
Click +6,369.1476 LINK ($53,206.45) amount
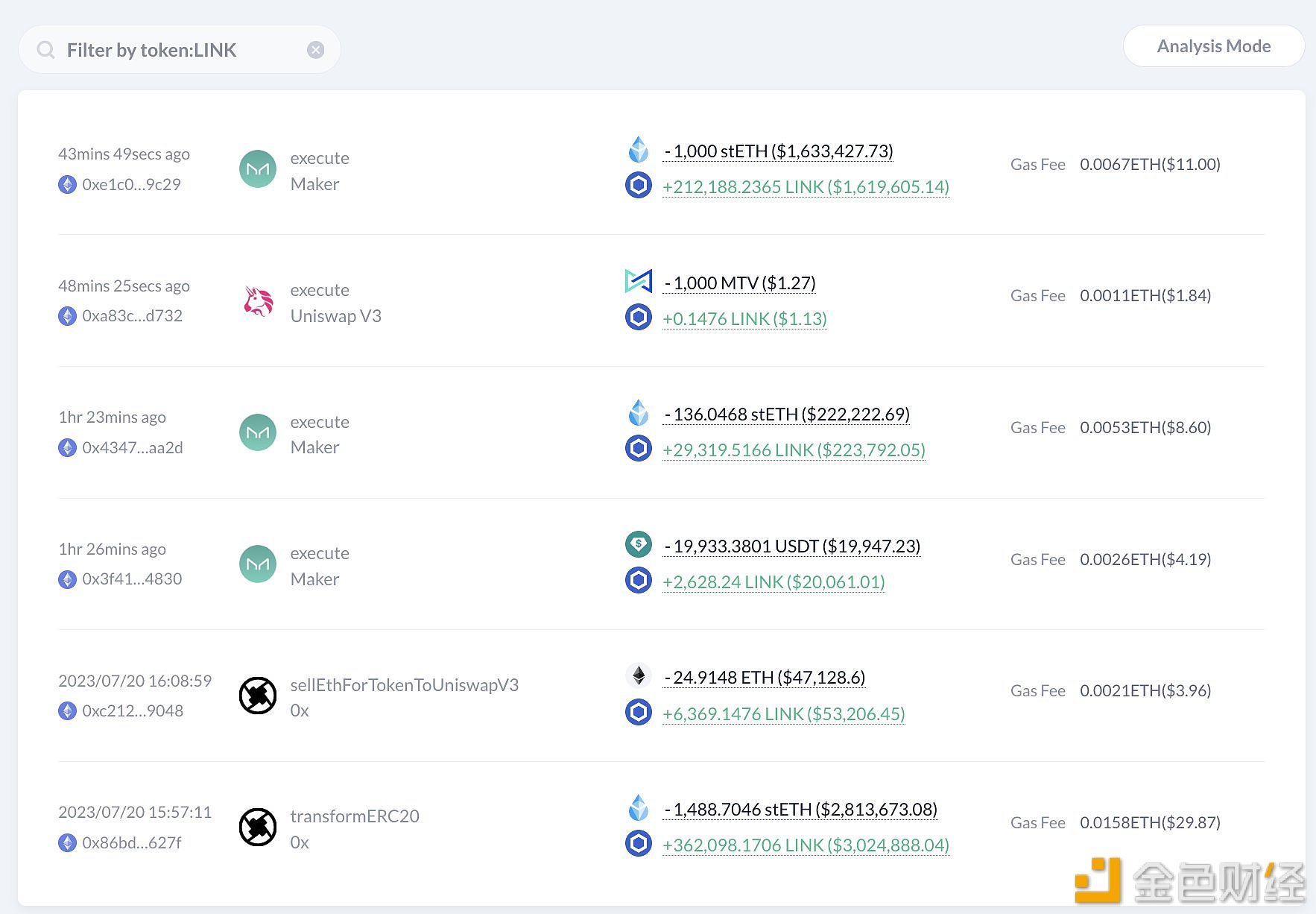click(784, 714)
